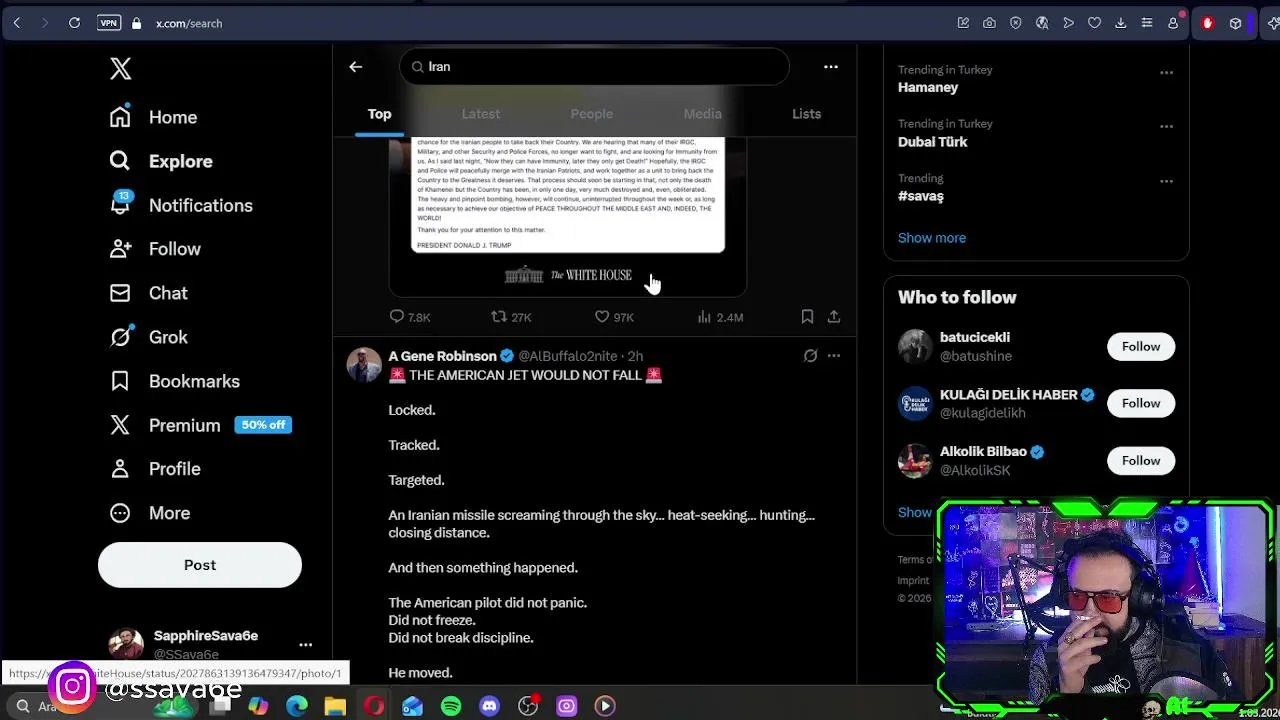This screenshot has height=720, width=1280.
Task: Open Chat from the sidebar
Action: click(x=148, y=293)
